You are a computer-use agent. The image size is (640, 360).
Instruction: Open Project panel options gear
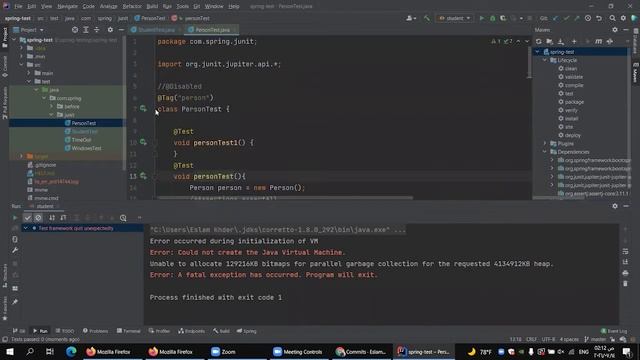click(x=110, y=30)
